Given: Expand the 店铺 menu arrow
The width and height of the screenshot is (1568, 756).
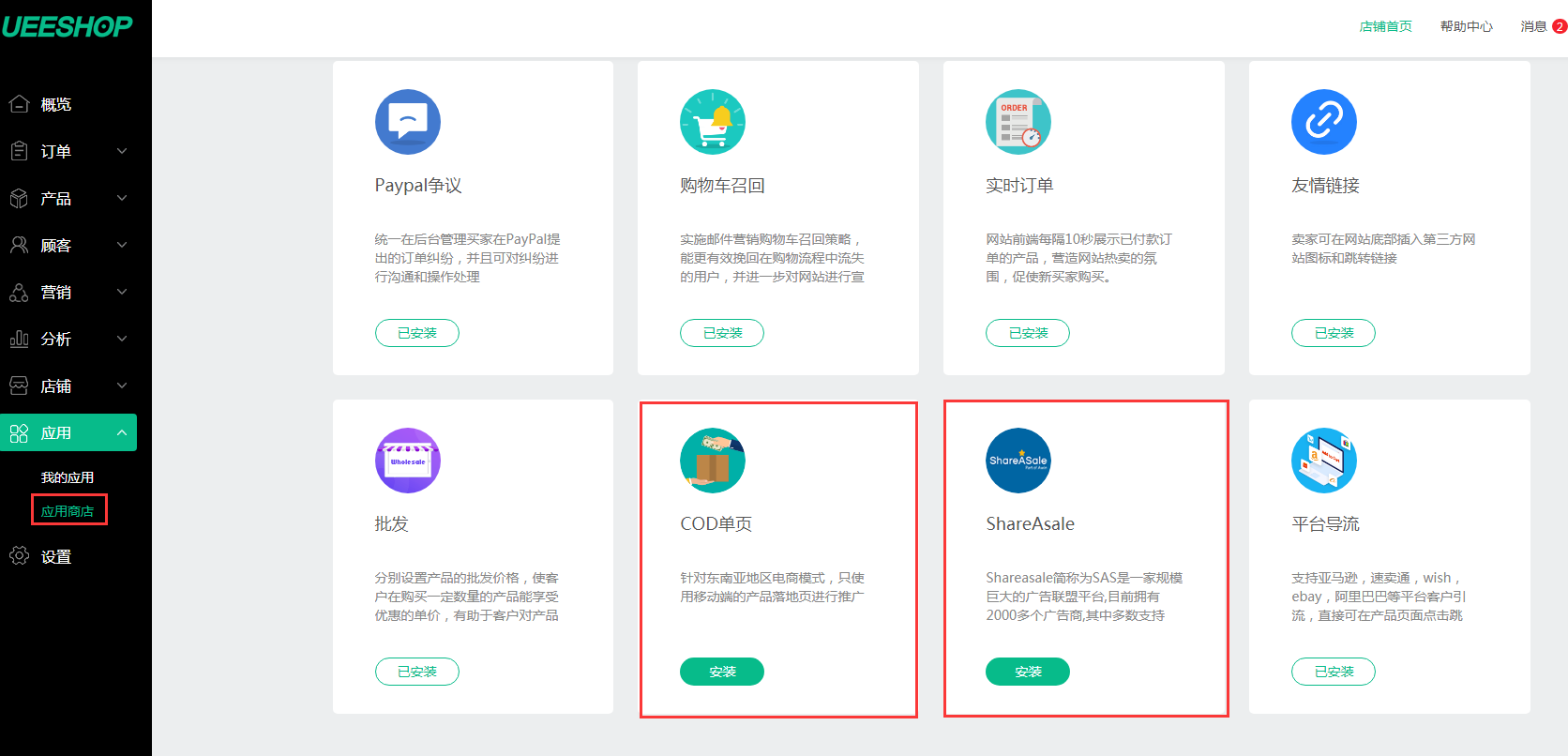Looking at the screenshot, I should click(122, 386).
